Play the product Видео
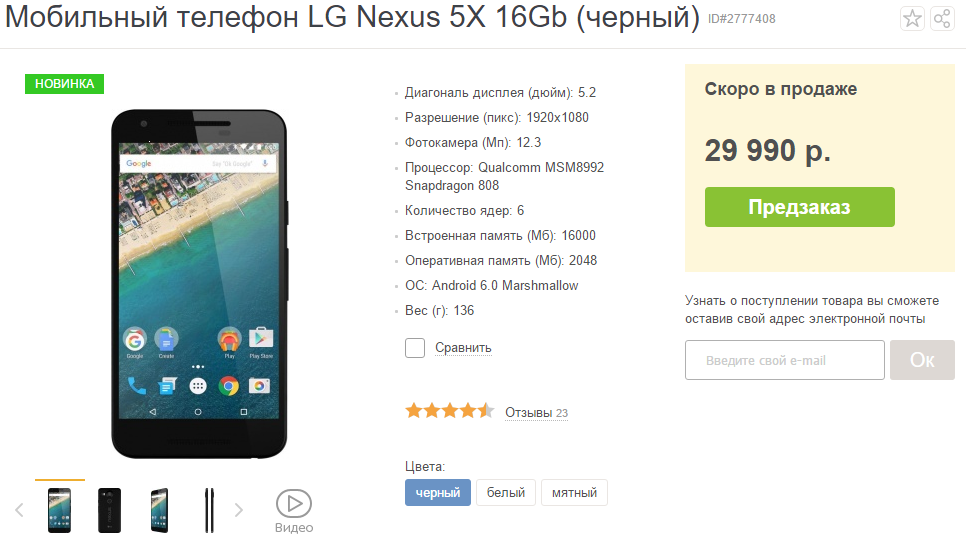This screenshot has height=544, width=966. 294,511
